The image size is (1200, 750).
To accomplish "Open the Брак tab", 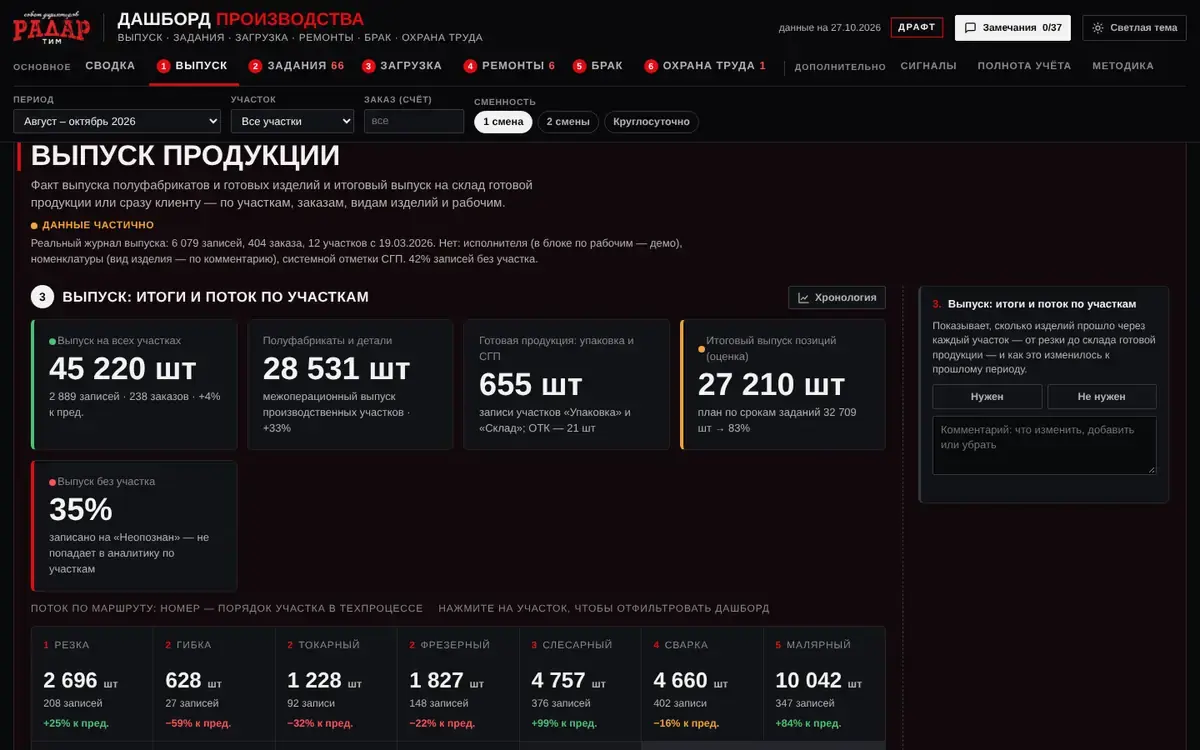I will coord(598,66).
